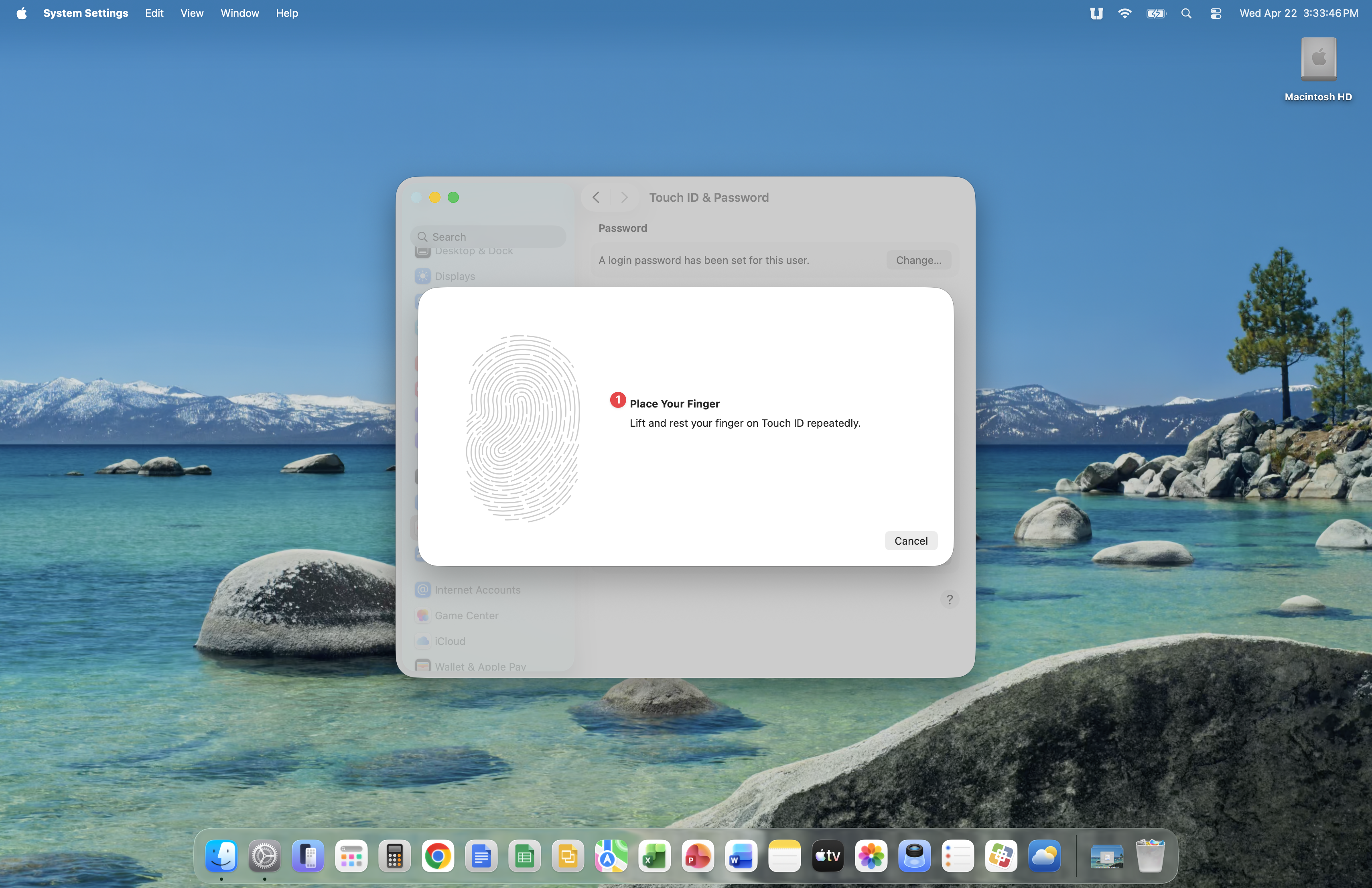Open the Apple menu

[21, 13]
